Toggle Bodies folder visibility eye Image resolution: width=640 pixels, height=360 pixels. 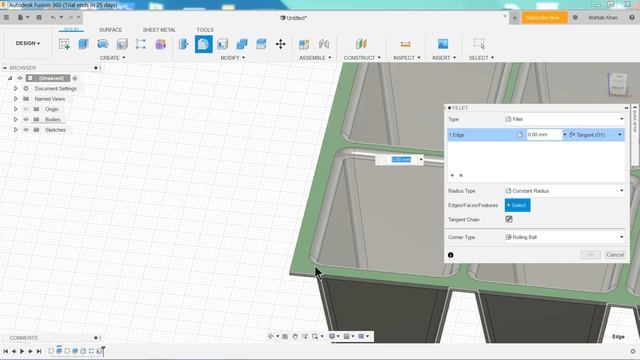26,120
